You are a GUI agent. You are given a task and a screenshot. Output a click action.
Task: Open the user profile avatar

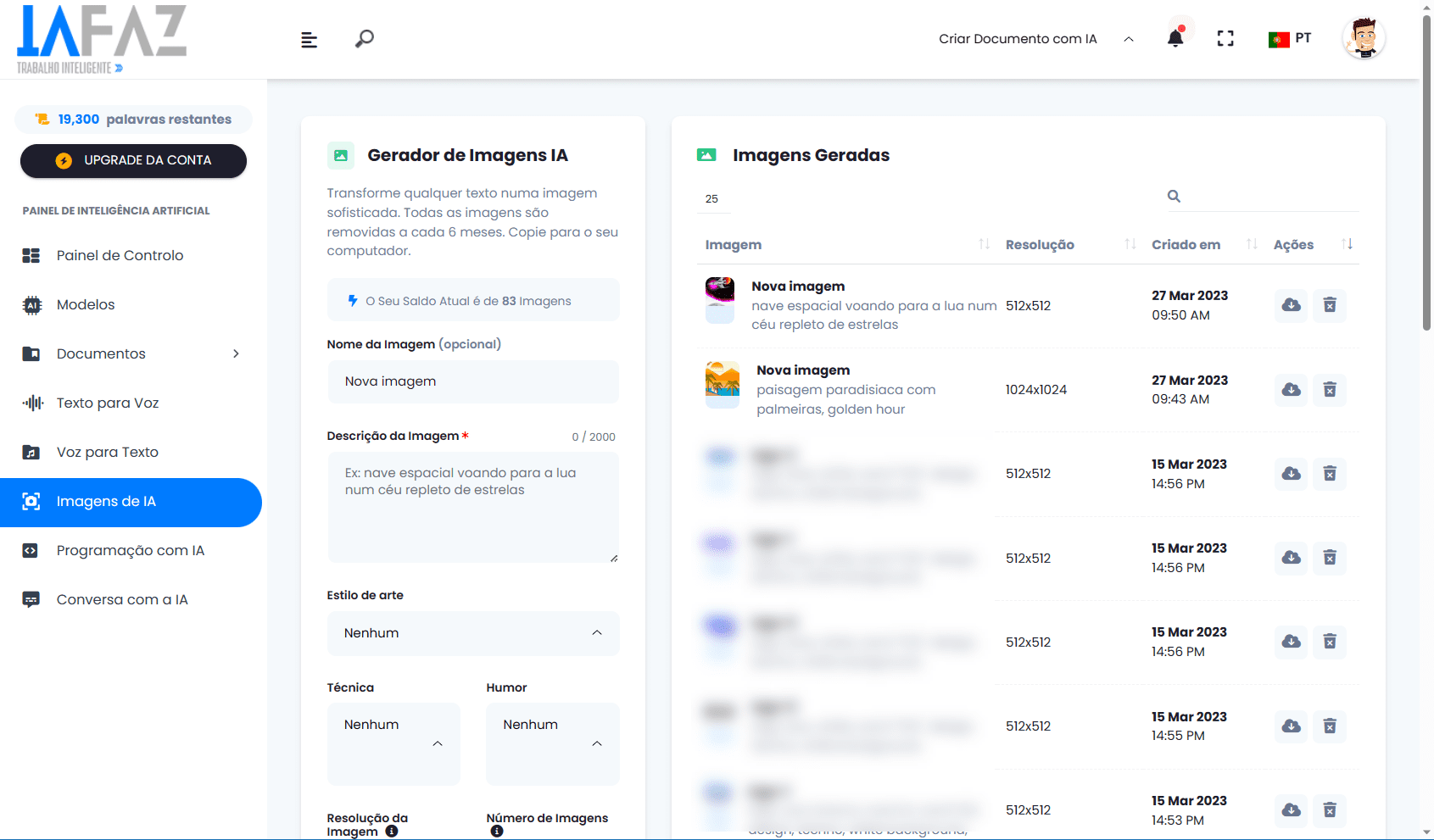tap(1364, 38)
